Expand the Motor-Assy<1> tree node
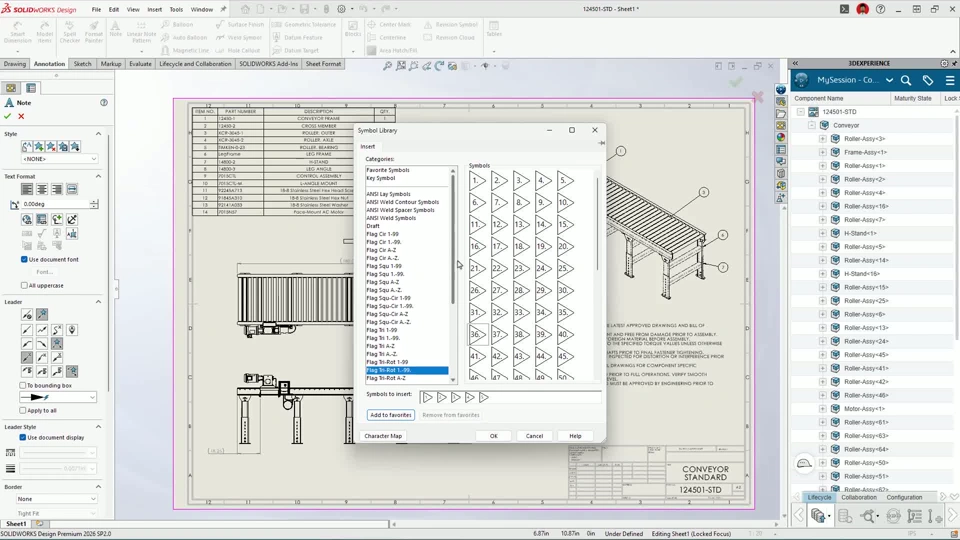Viewport: 960px width, 540px height. point(822,409)
